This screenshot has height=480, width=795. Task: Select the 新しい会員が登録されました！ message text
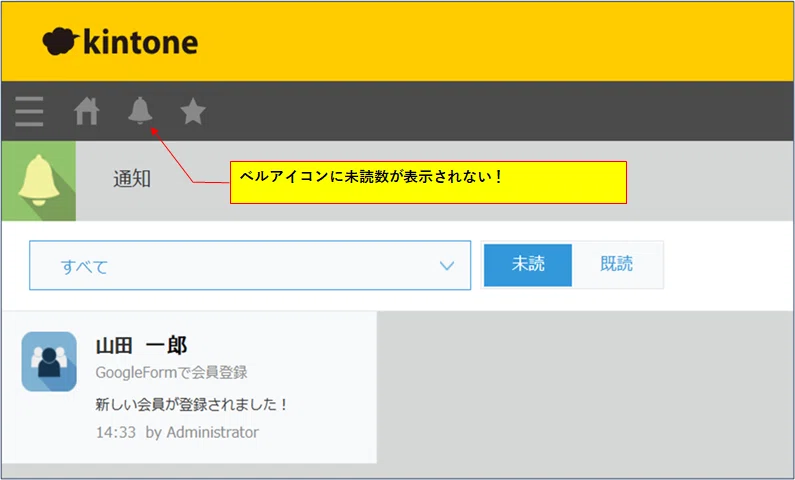tap(192, 405)
